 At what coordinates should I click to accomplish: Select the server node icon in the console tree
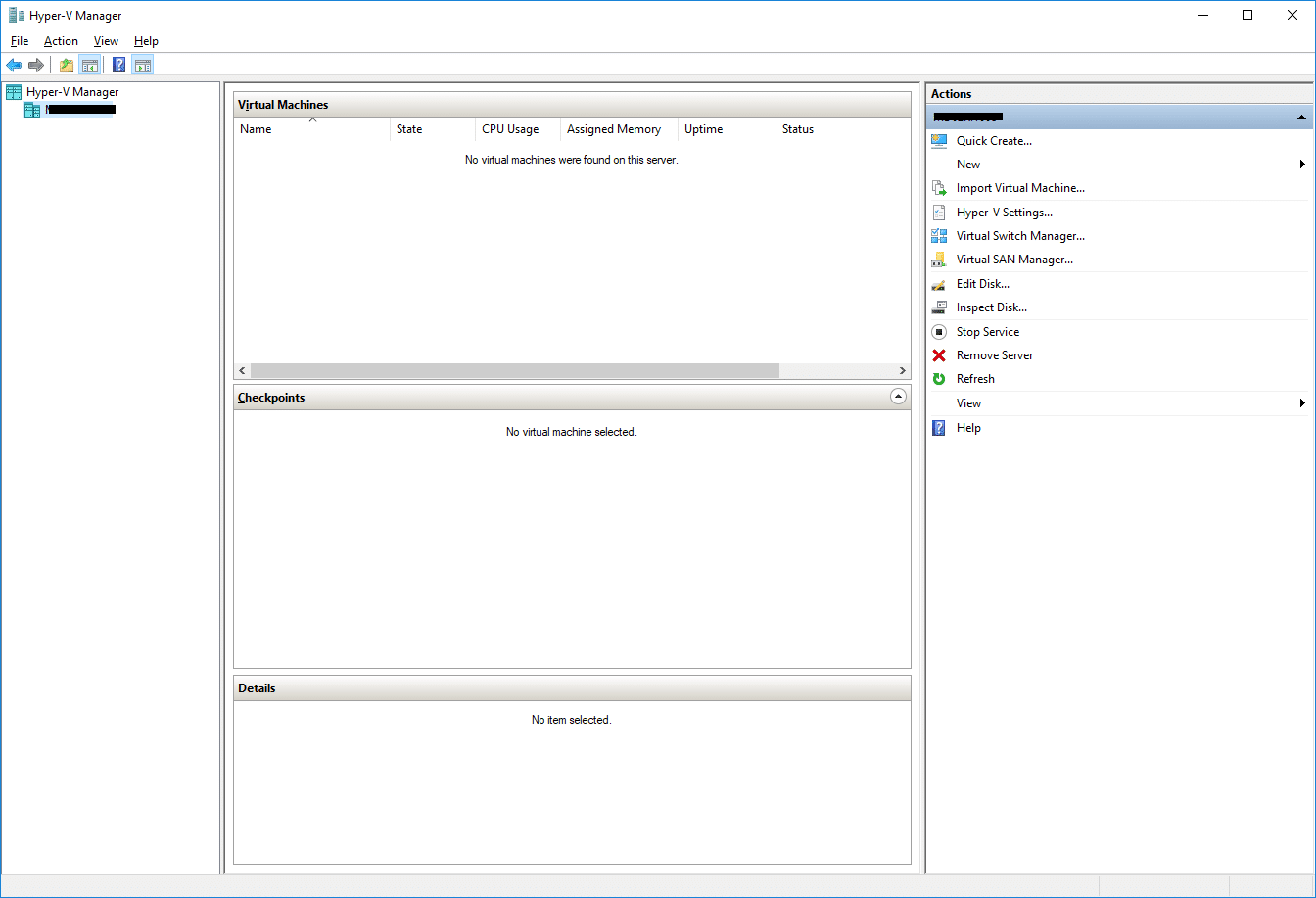[x=32, y=110]
